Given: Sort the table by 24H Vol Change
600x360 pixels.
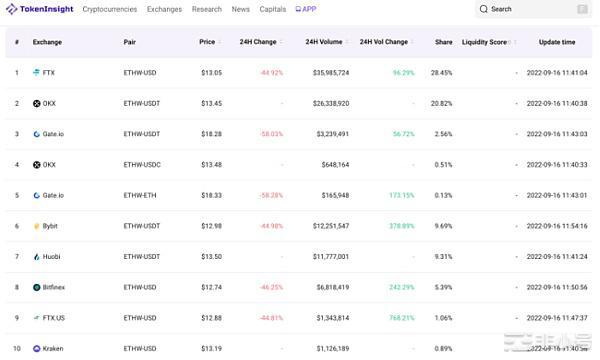Looking at the screenshot, I should click(412, 42).
